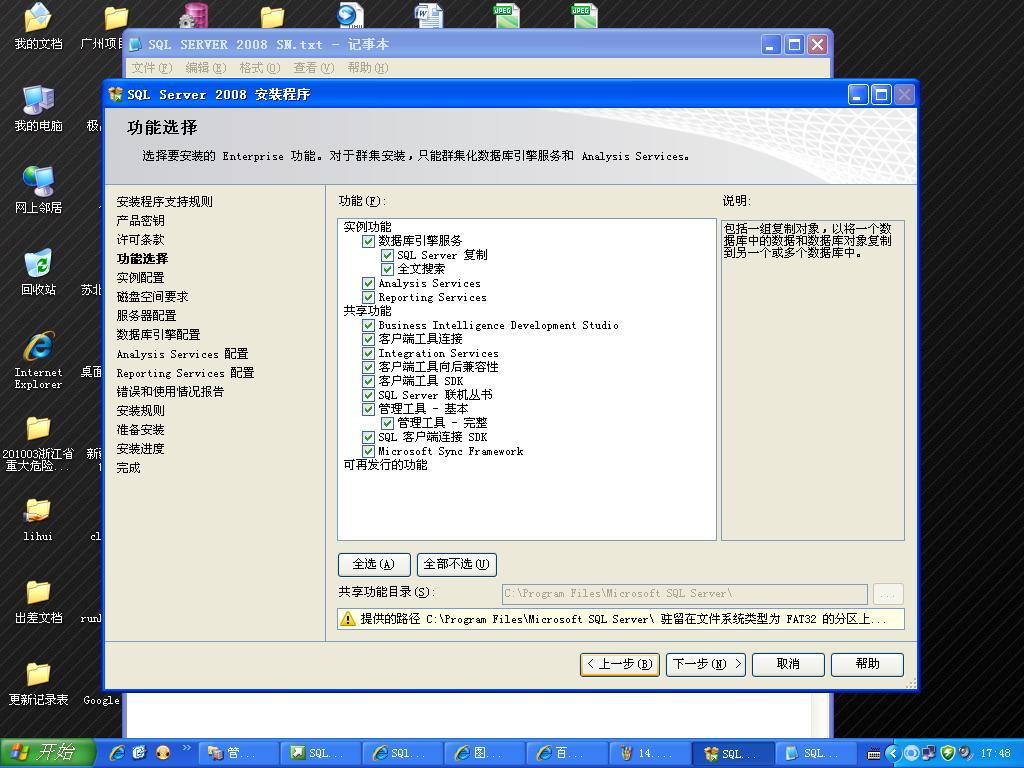Launch Internet Explorer from the desktop
1024x768 pixels.
[38, 347]
